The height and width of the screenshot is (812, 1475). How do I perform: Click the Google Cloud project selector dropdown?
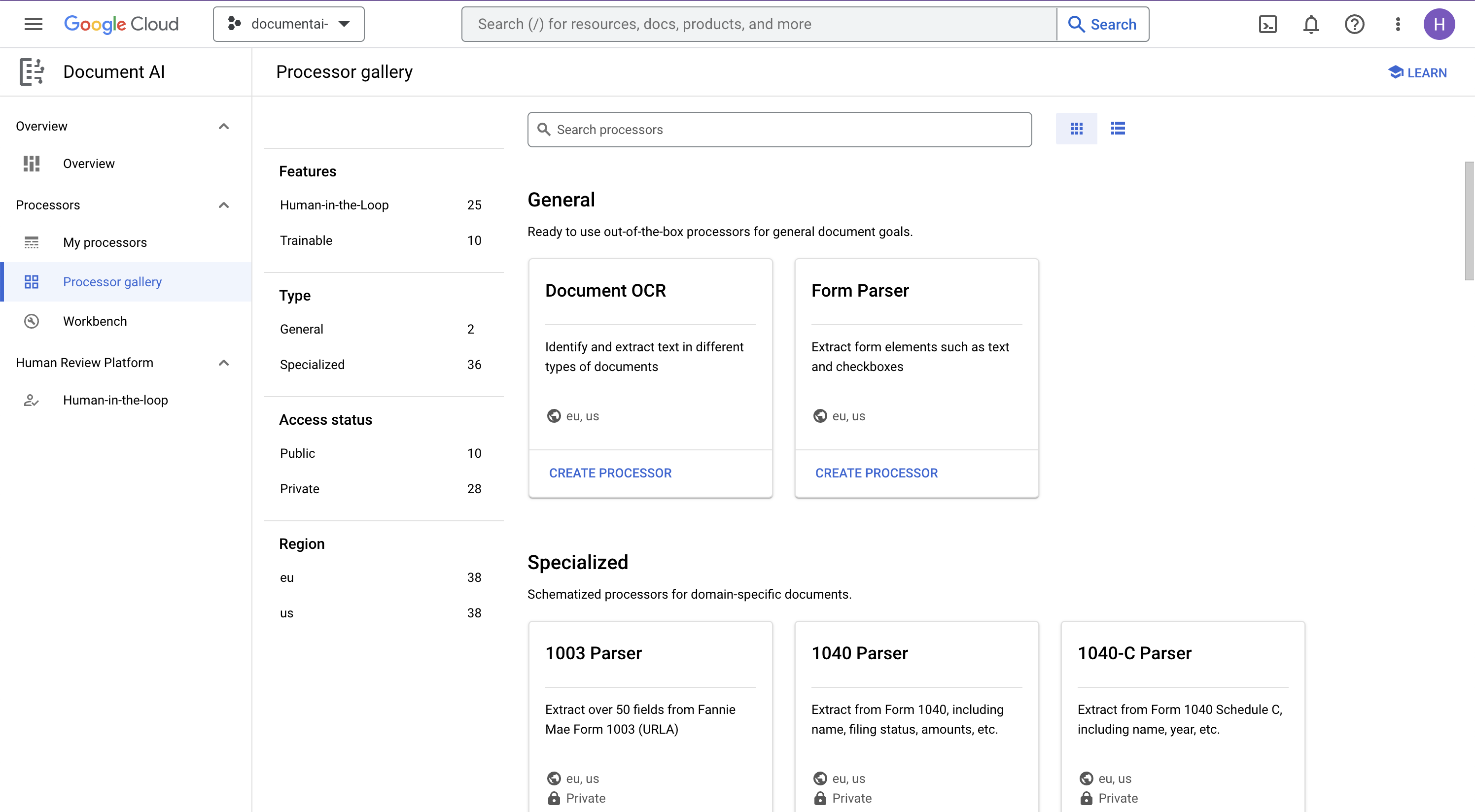click(x=288, y=24)
